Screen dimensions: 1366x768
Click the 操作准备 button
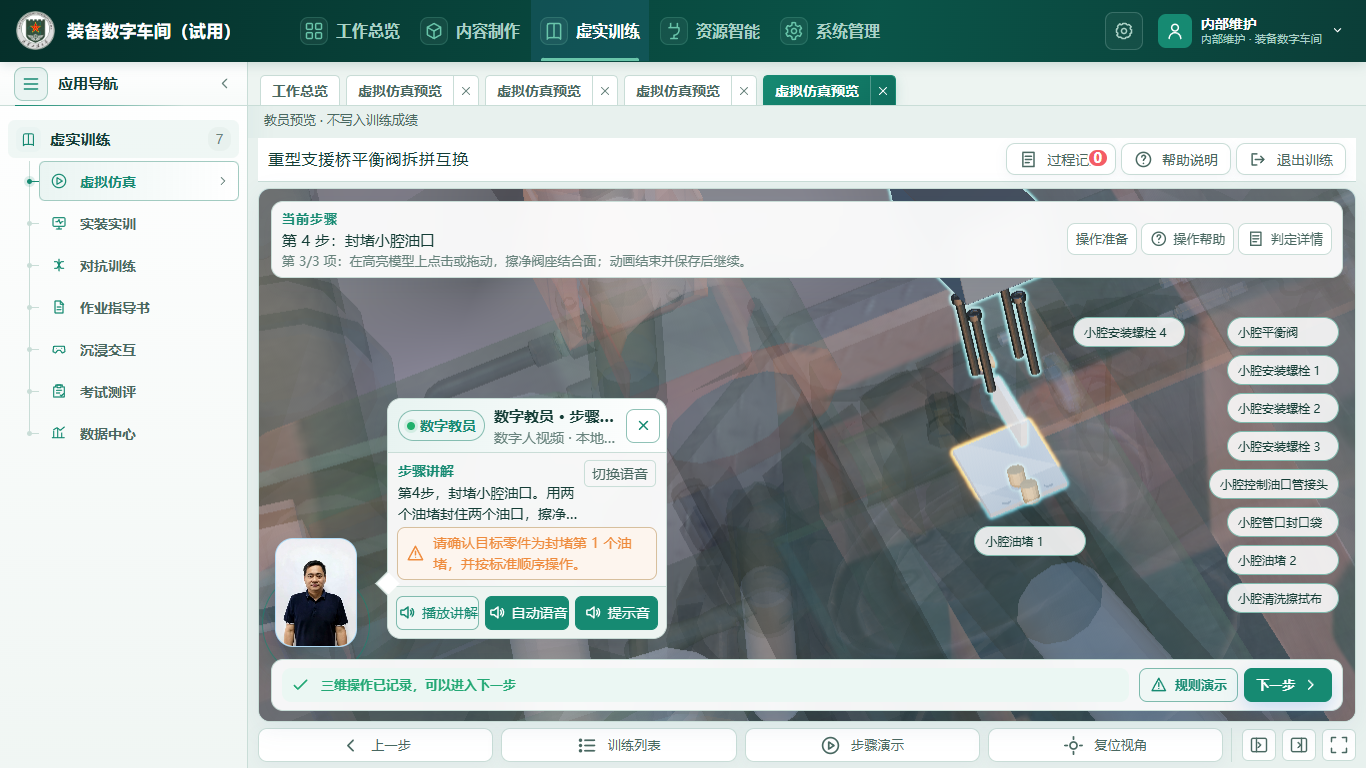[x=1102, y=239]
